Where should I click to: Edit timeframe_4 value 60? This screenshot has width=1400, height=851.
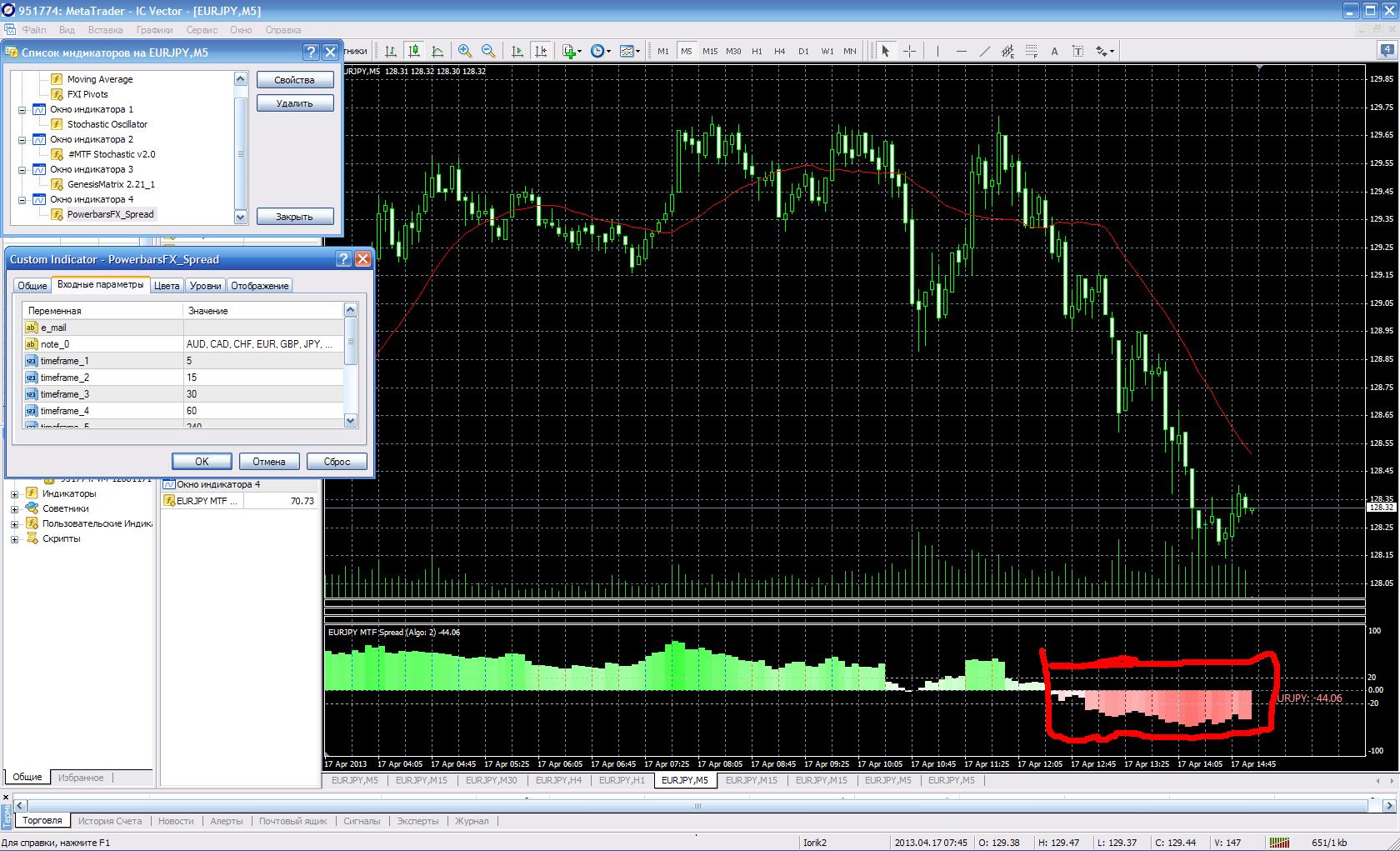[263, 411]
